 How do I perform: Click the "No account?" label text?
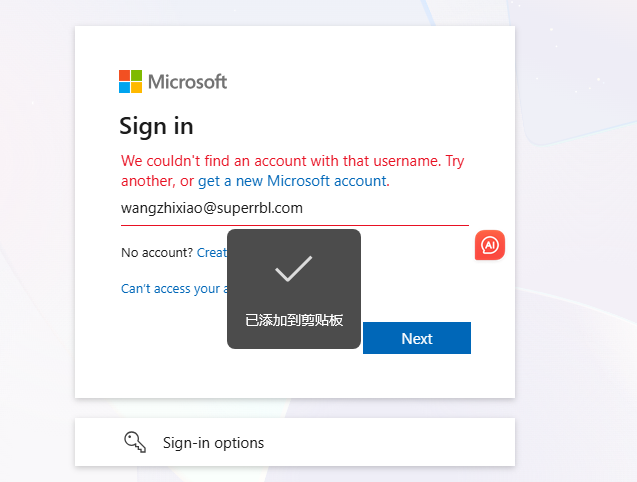pos(157,253)
